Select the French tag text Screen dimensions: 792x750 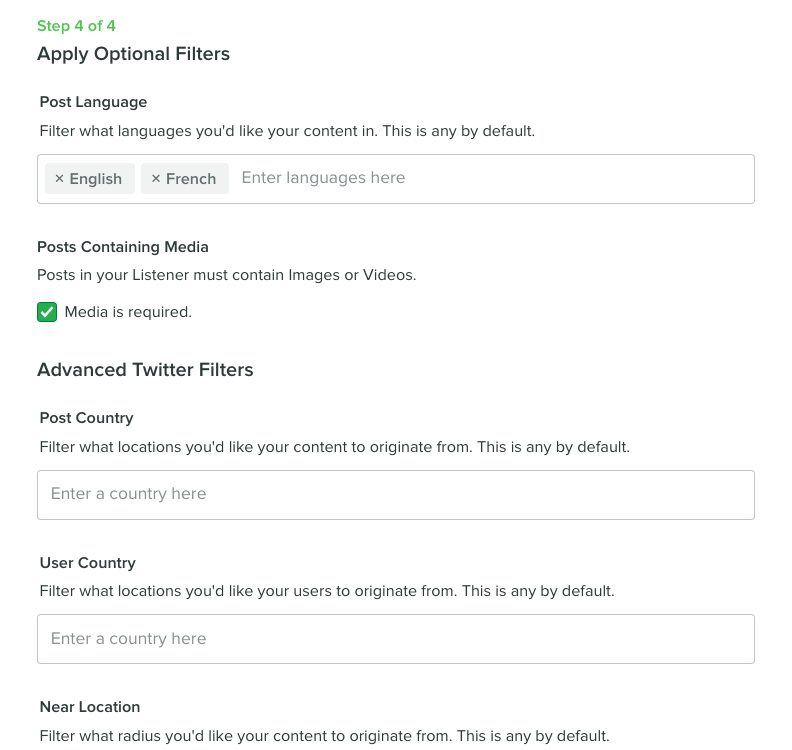pyautogui.click(x=191, y=179)
